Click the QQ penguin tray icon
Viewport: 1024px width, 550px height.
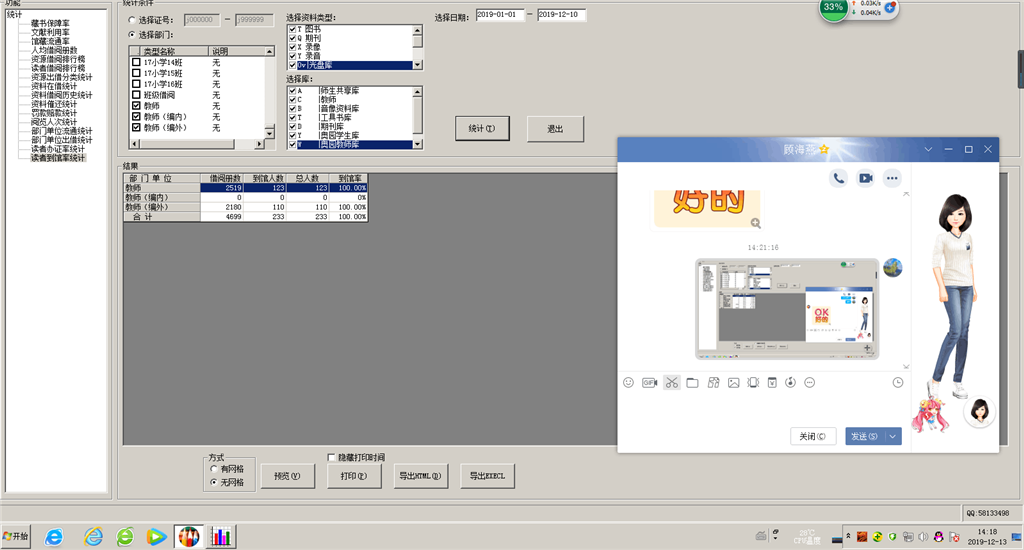[938, 537]
